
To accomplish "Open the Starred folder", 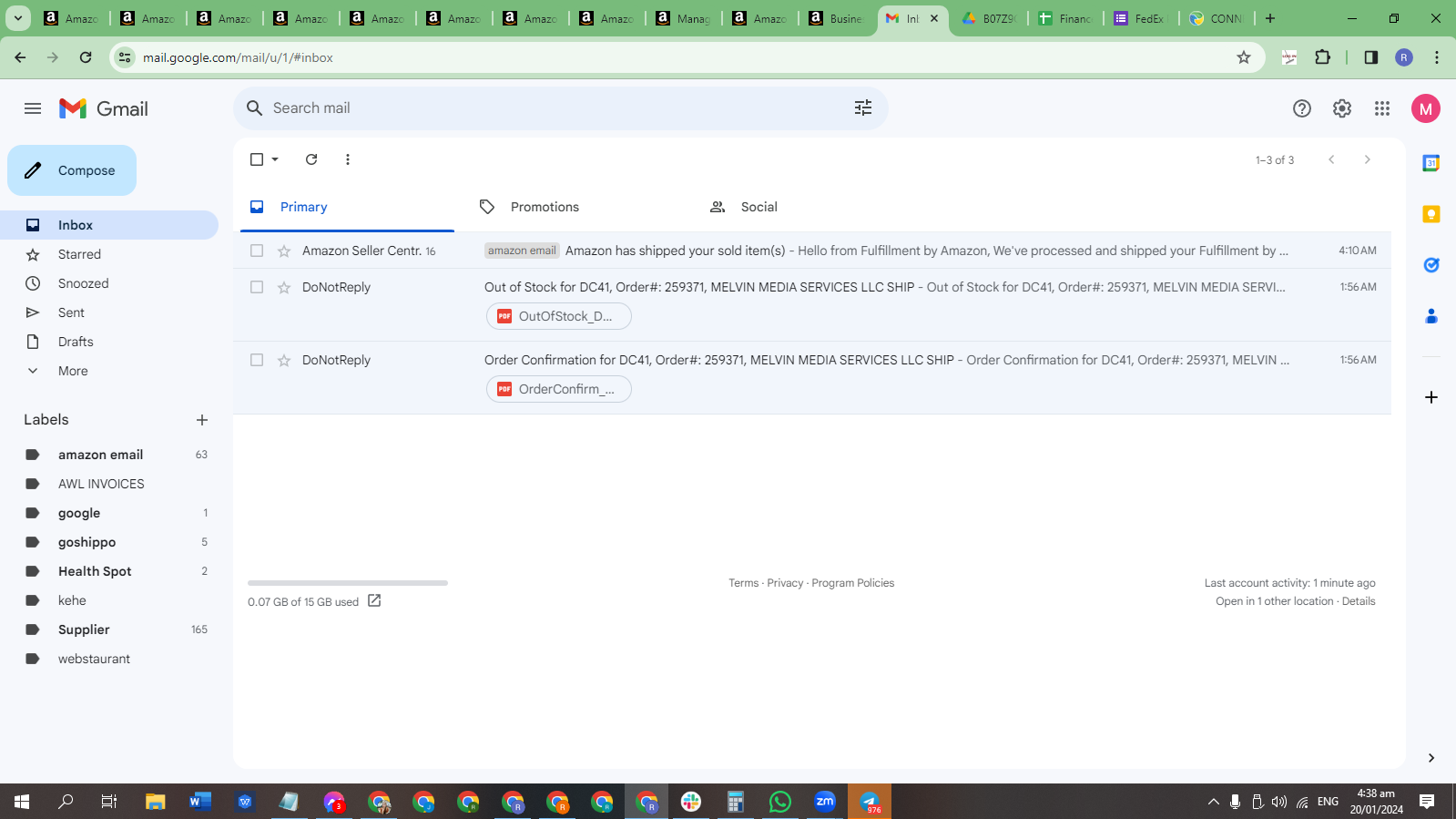I will pos(109,254).
